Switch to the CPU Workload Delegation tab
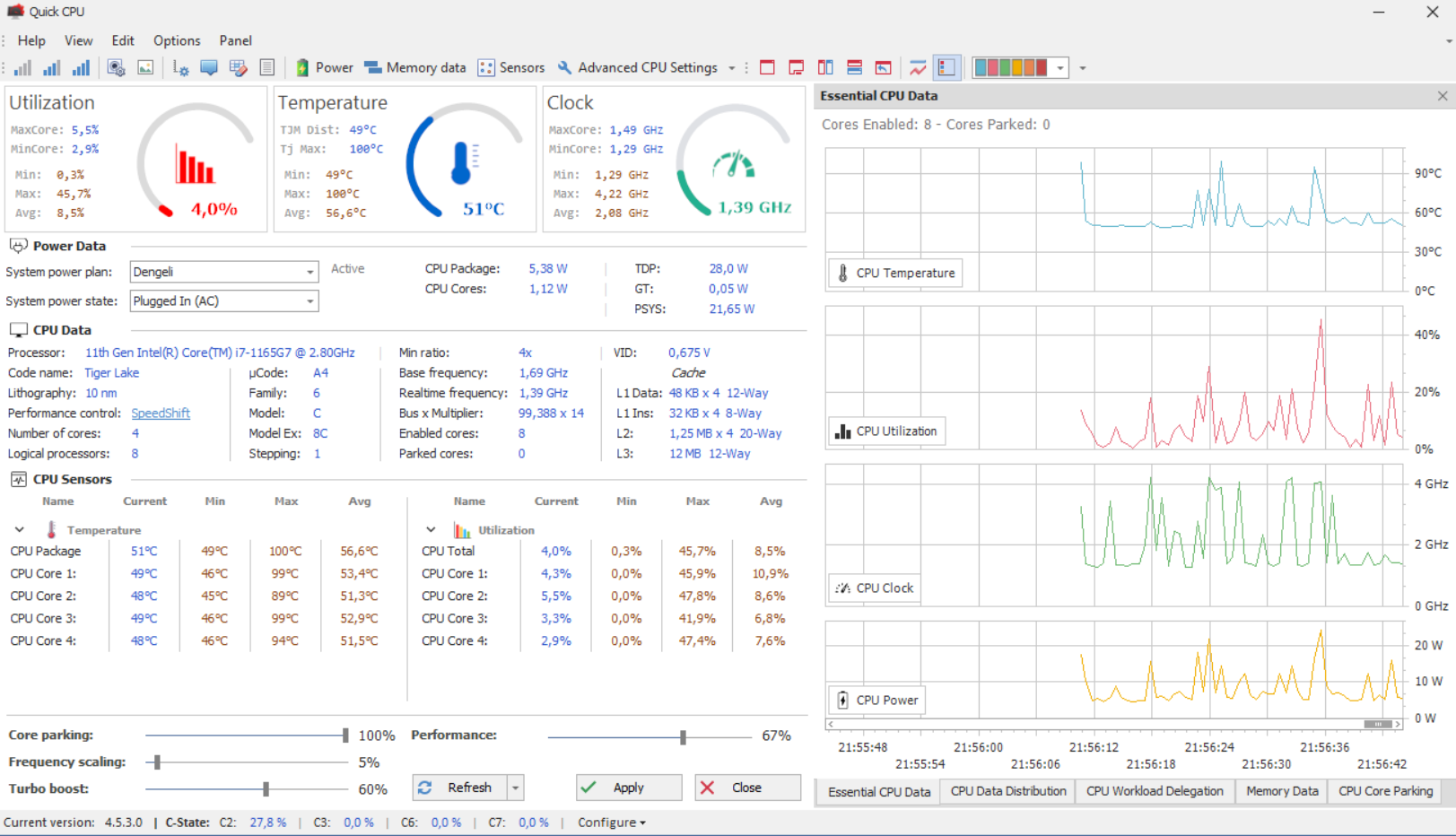The width and height of the screenshot is (1456, 836). tap(1155, 791)
